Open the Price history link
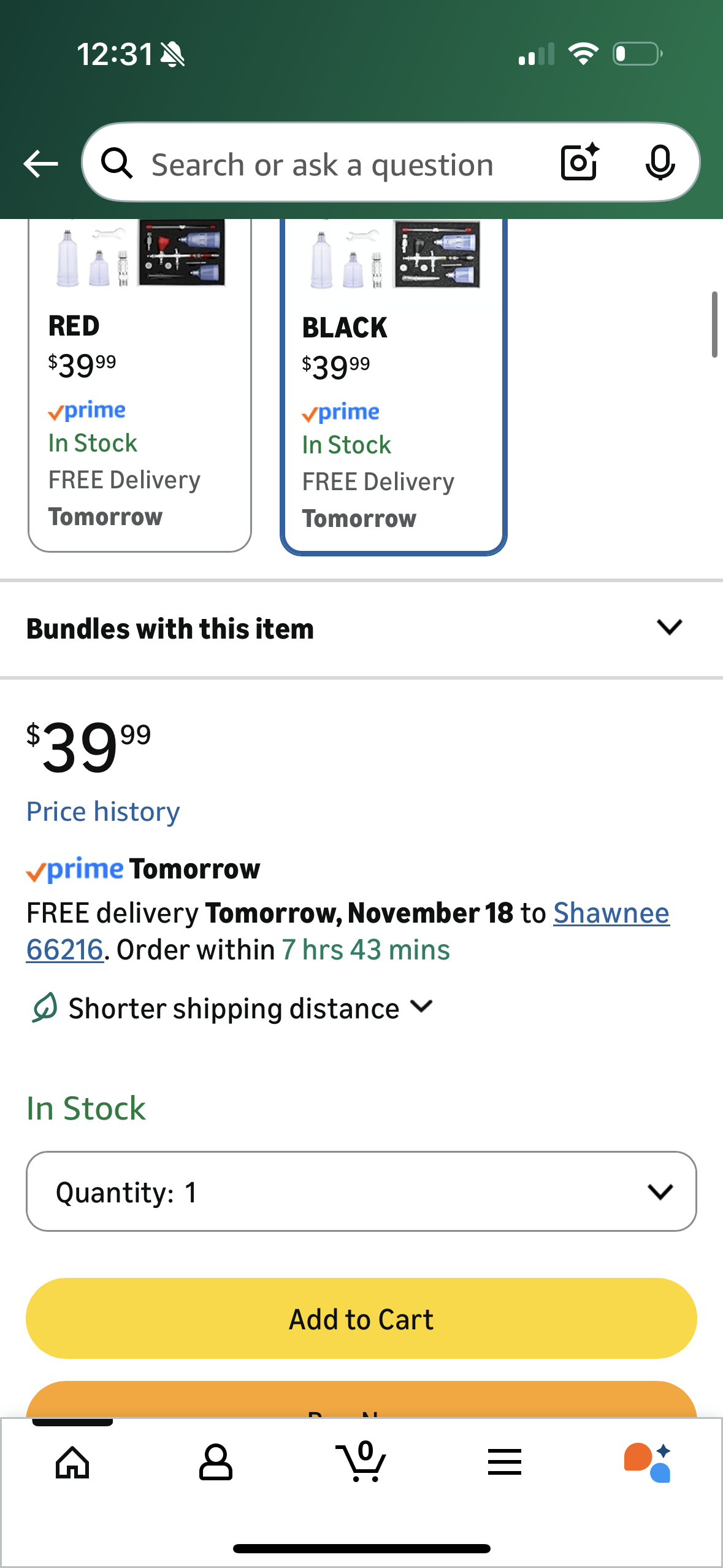The image size is (723, 1568). tap(103, 812)
